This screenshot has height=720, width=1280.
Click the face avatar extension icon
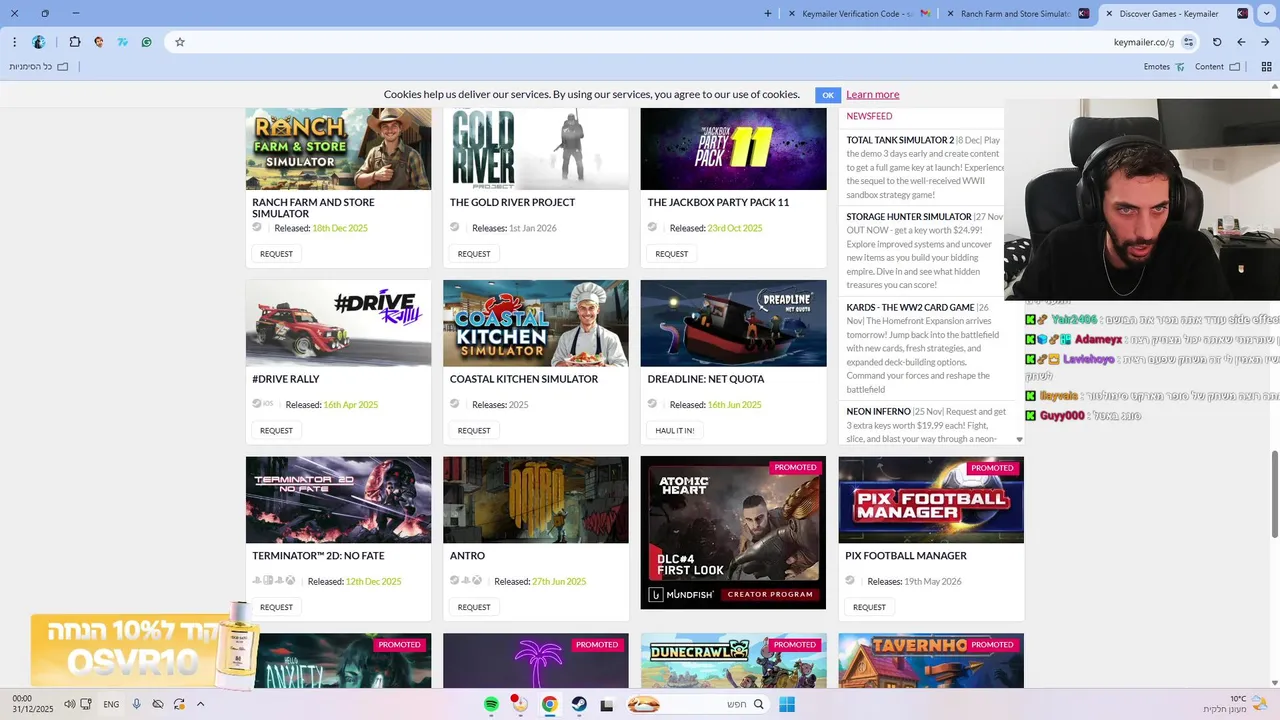click(99, 42)
